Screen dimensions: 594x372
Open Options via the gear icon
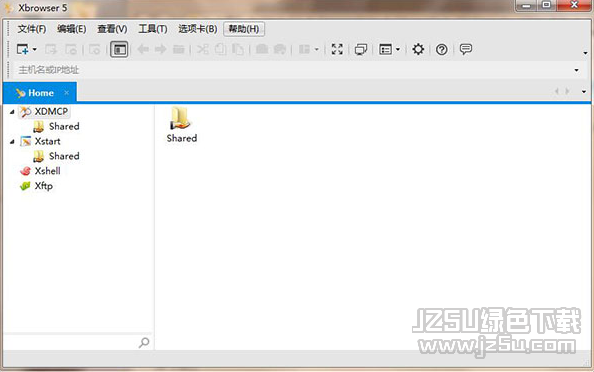click(x=418, y=49)
